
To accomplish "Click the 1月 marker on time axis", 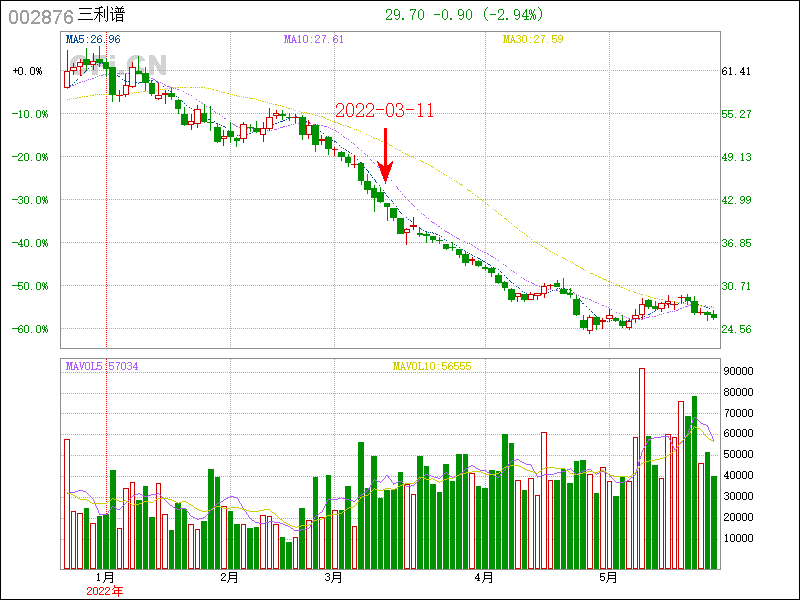I will point(105,577).
